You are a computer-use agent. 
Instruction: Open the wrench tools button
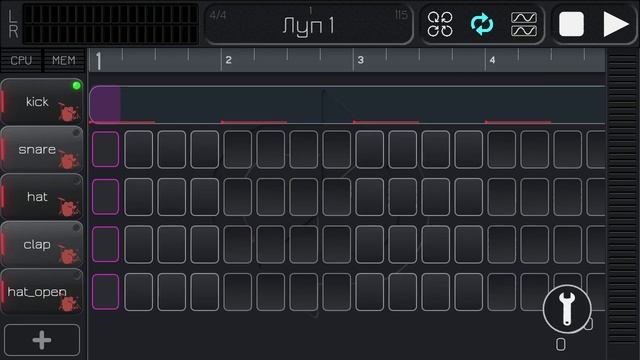[x=567, y=309]
